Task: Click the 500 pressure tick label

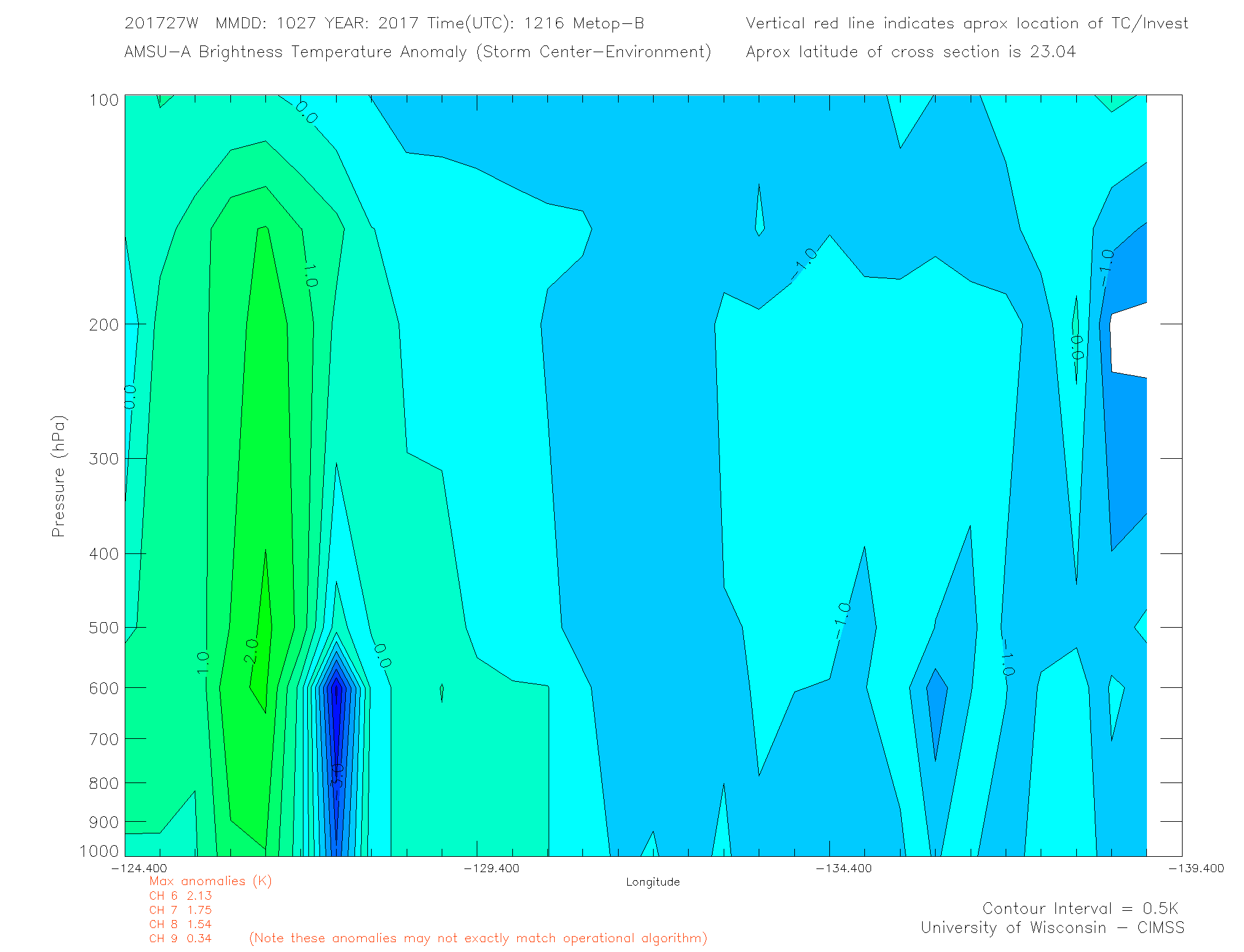Action: tap(103, 628)
